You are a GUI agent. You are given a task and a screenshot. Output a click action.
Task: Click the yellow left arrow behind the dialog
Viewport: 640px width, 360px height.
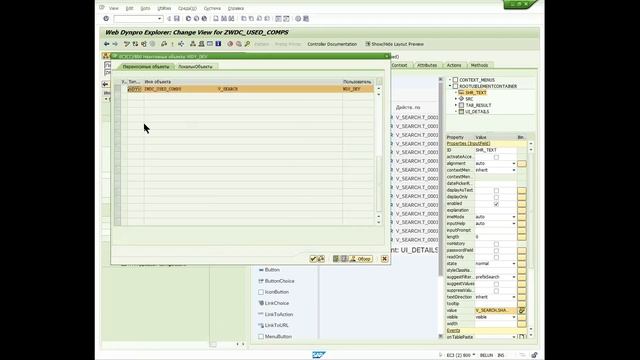(105, 84)
